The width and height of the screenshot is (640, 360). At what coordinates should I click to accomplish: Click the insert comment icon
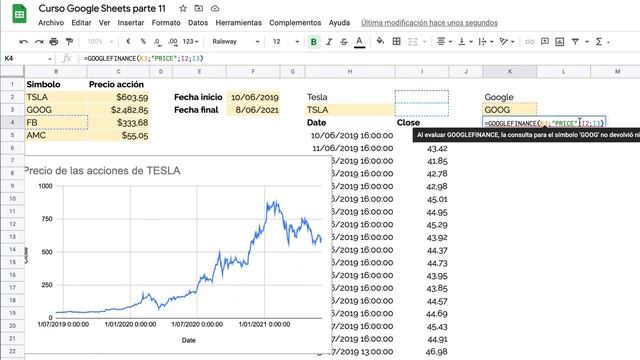(544, 41)
